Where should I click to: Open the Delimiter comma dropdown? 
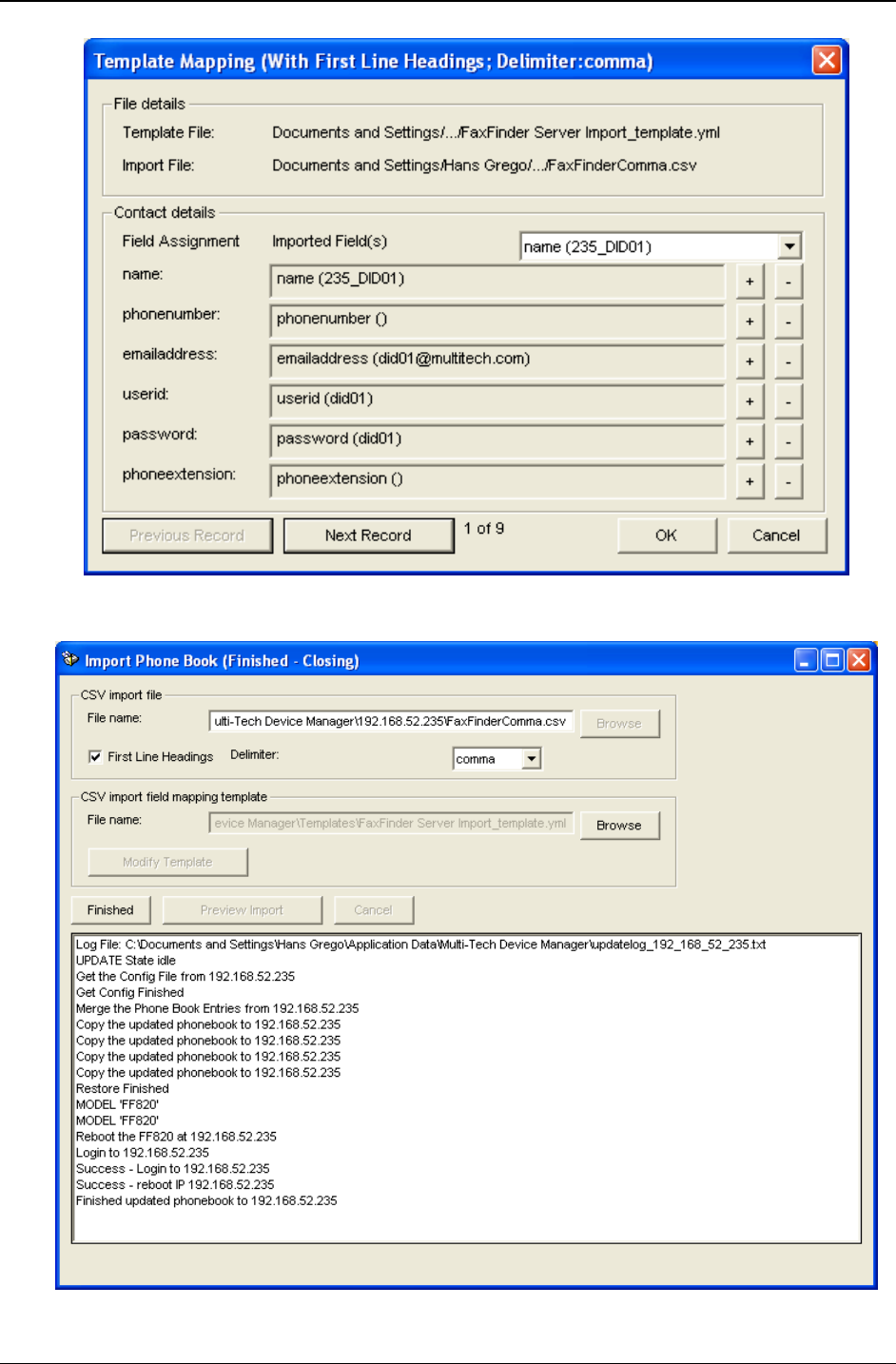point(532,758)
